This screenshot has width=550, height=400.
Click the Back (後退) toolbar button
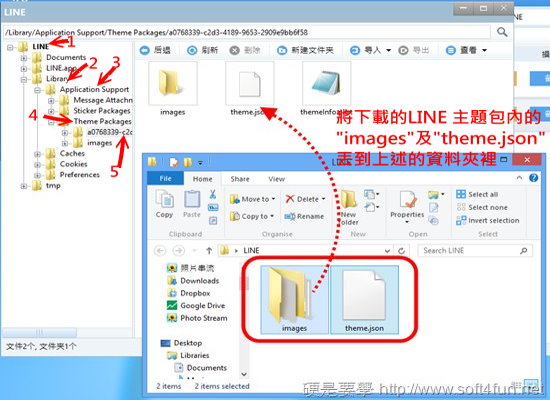coord(155,51)
